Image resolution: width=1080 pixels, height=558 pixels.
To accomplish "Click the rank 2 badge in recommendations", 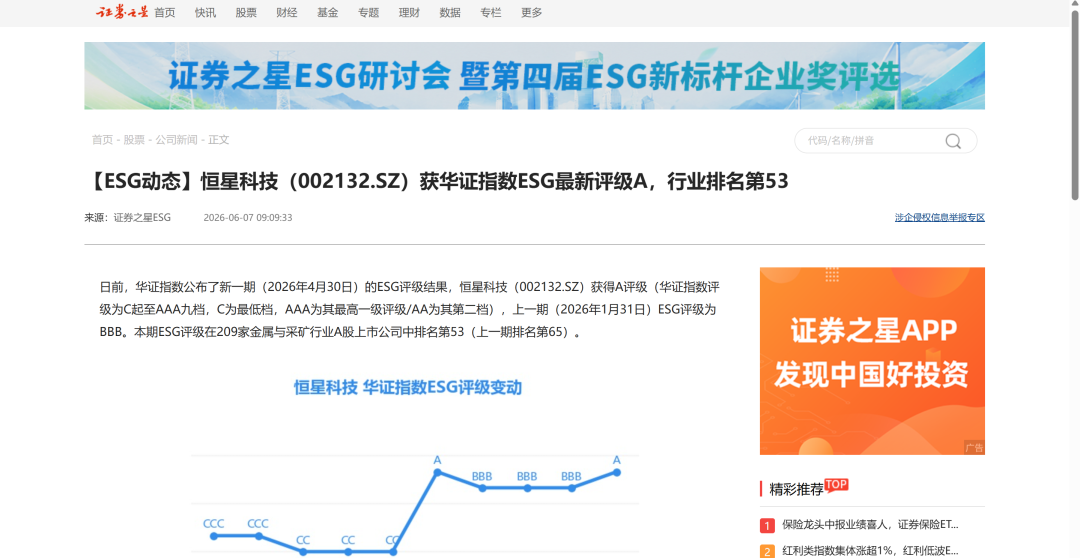I will 767,551.
